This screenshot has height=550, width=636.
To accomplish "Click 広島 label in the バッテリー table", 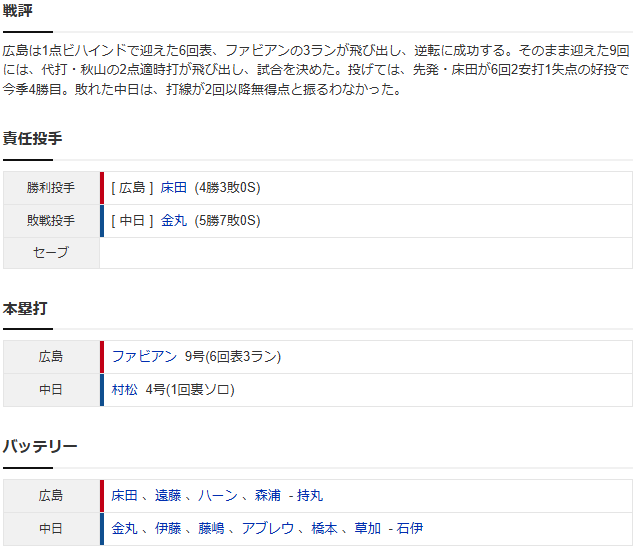I will pyautogui.click(x=51, y=495).
